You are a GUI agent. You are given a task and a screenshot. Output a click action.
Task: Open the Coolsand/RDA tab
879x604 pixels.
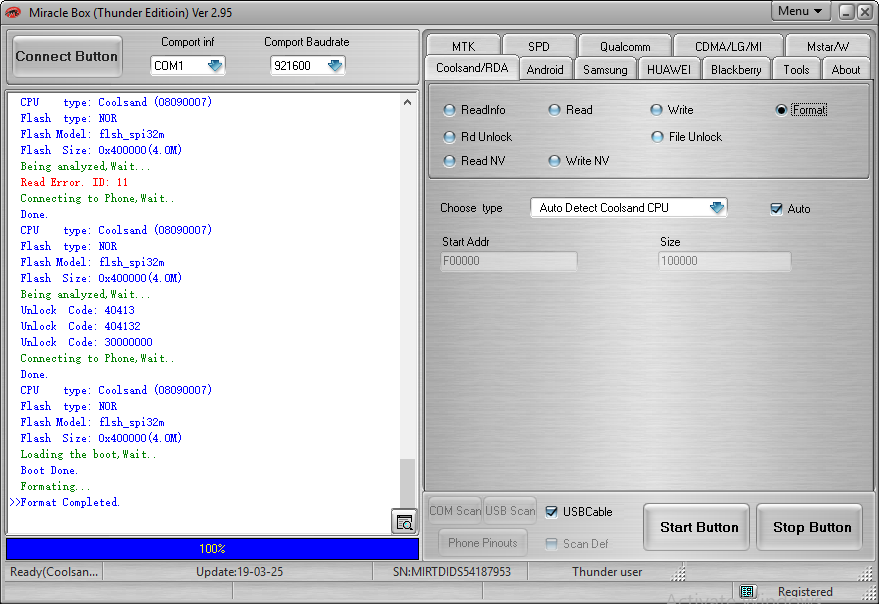click(472, 68)
